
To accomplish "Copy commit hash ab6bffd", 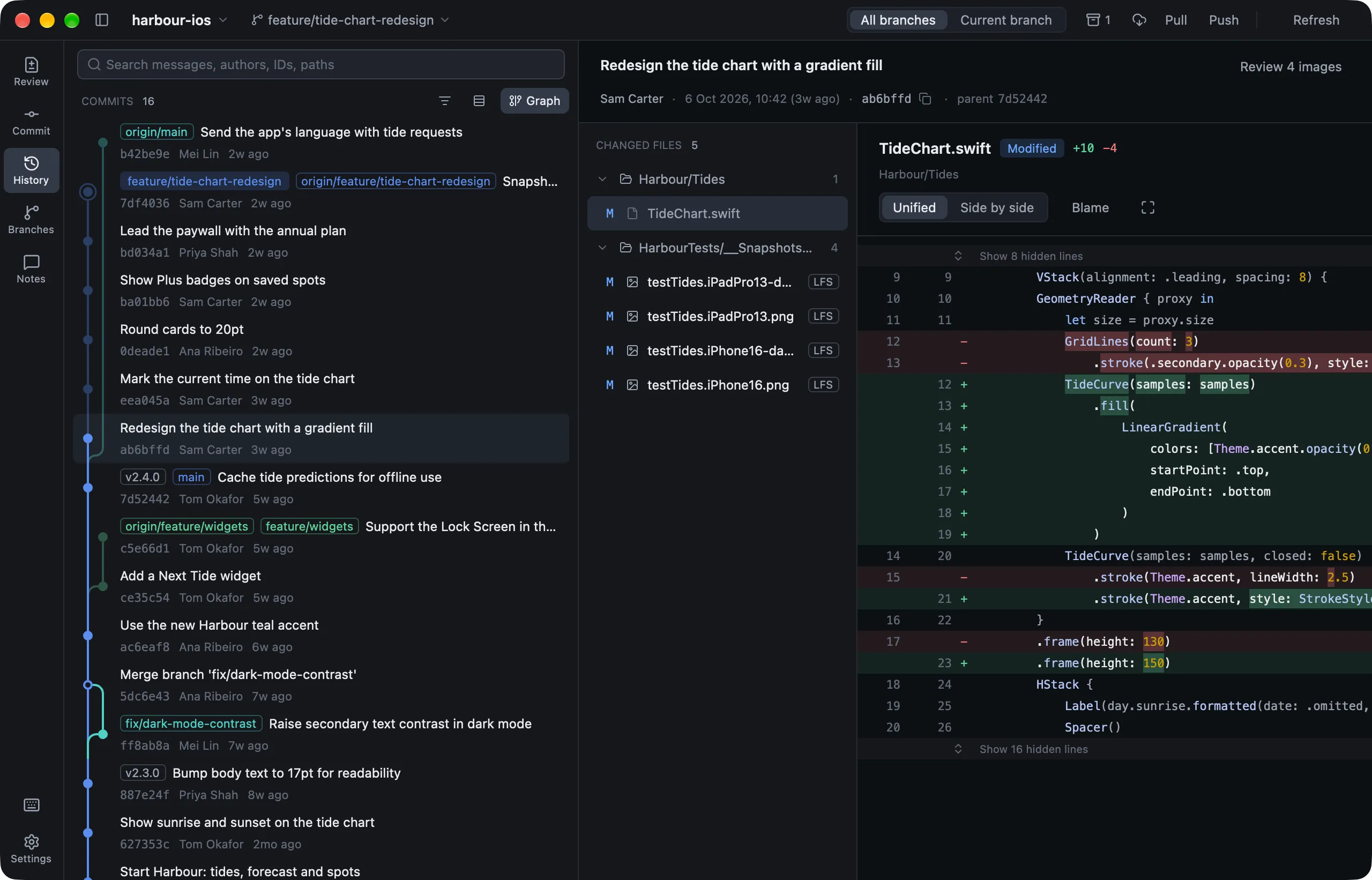I will tap(925, 99).
